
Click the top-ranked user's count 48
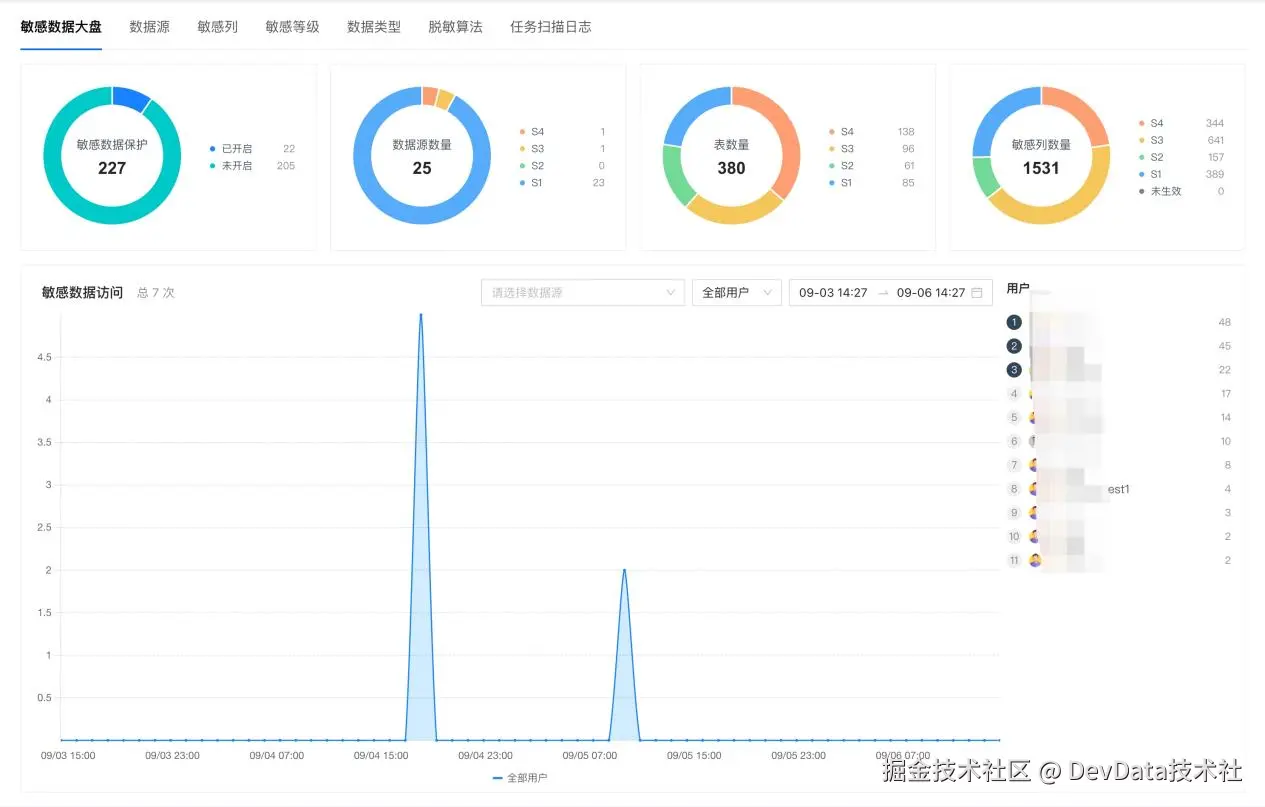[x=1225, y=322]
